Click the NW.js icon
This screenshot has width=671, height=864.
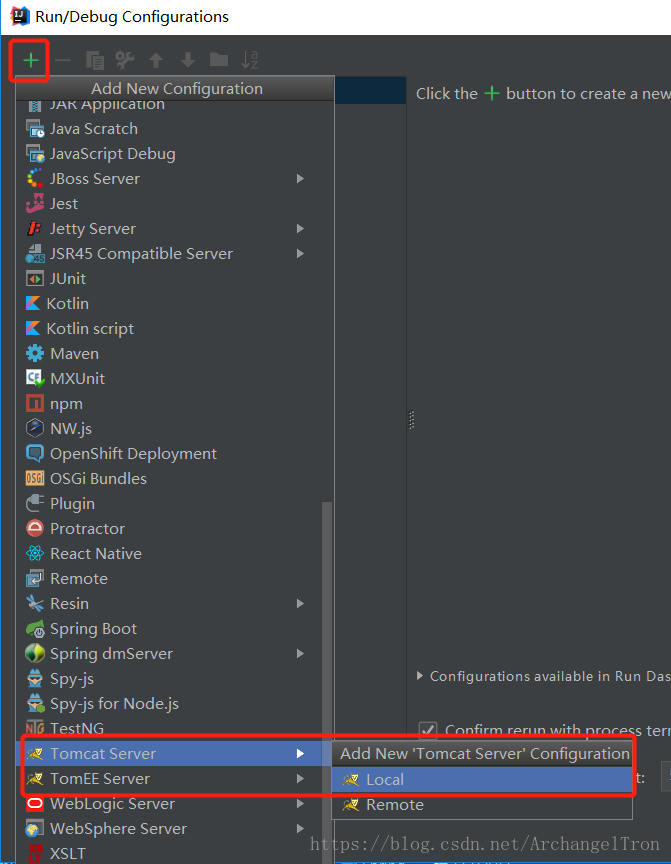pyautogui.click(x=35, y=428)
